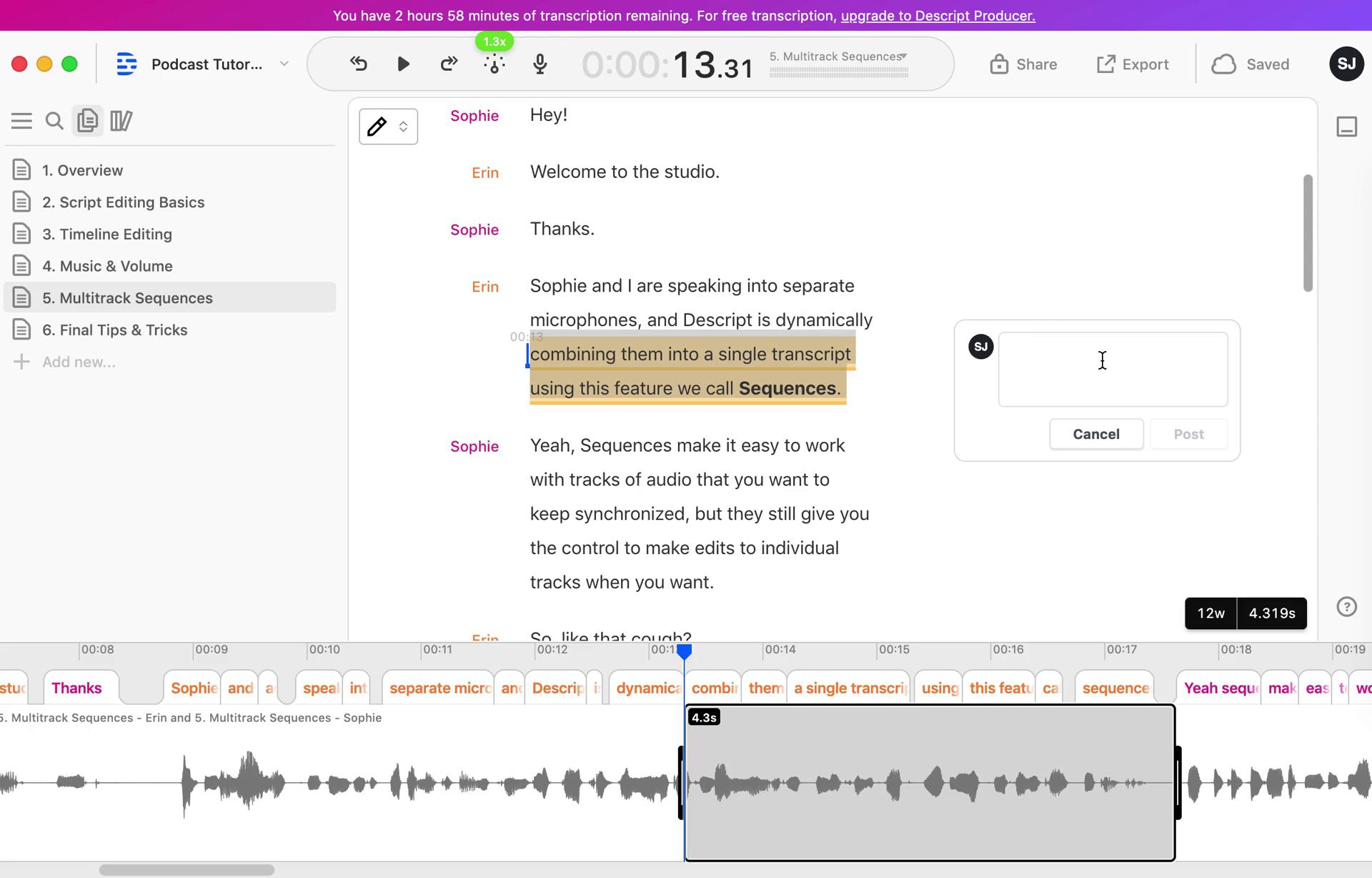Select the compositions documents icon

point(87,120)
